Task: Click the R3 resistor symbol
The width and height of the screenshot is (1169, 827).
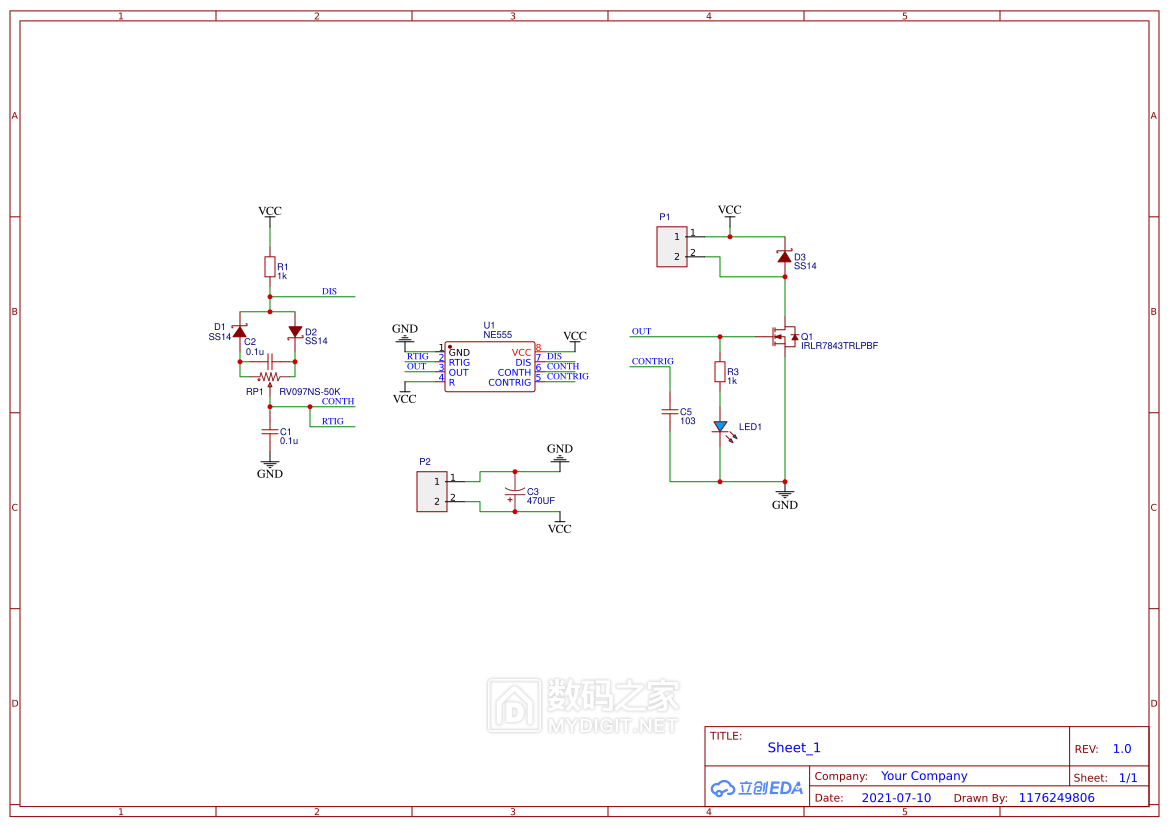Action: [720, 372]
